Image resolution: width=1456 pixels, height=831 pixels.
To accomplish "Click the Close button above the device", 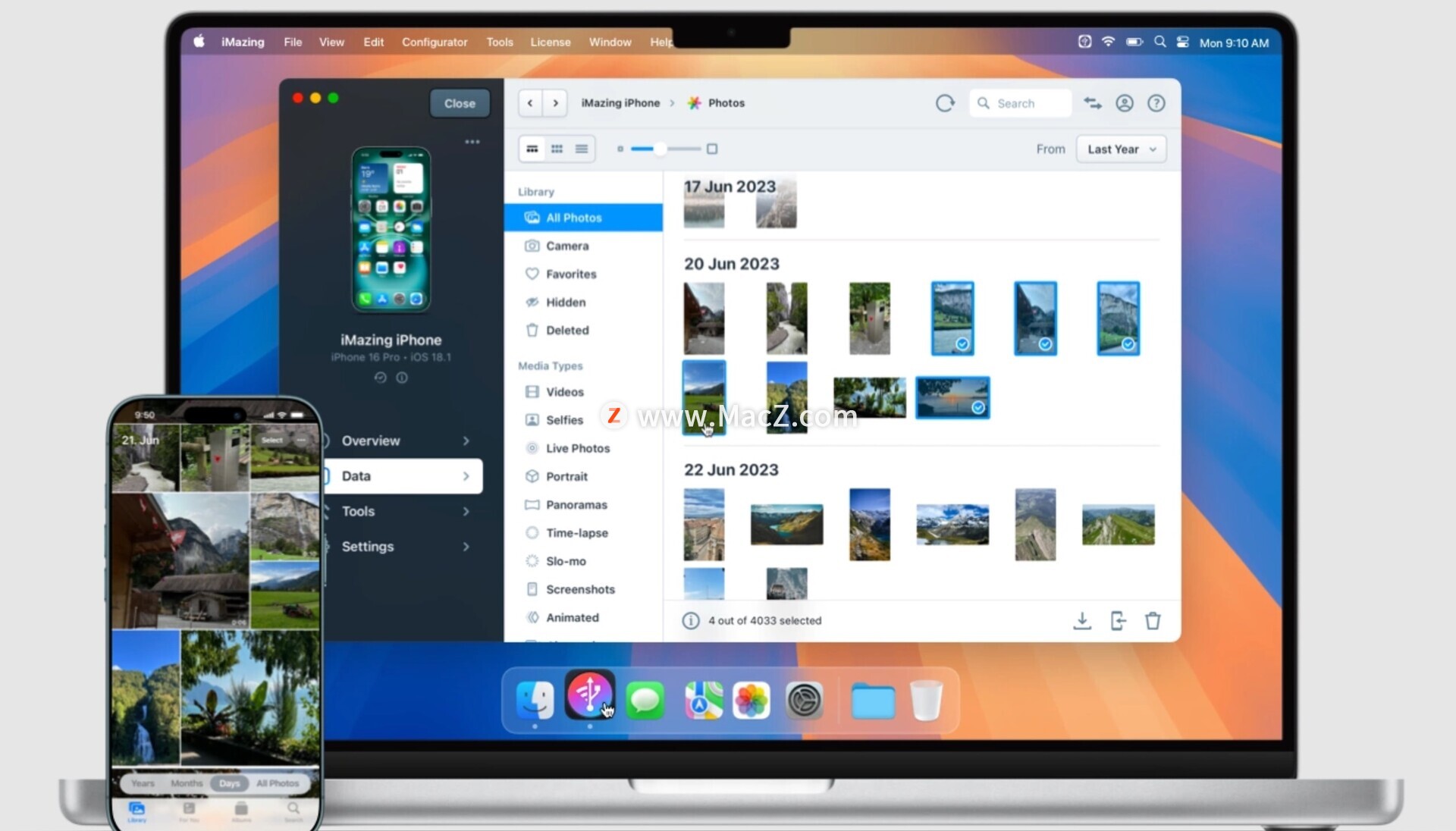I will coord(460,103).
